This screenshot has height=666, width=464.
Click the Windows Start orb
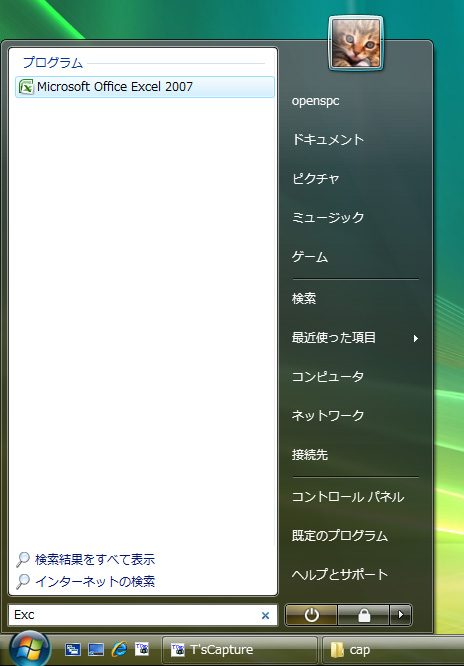pyautogui.click(x=30, y=649)
